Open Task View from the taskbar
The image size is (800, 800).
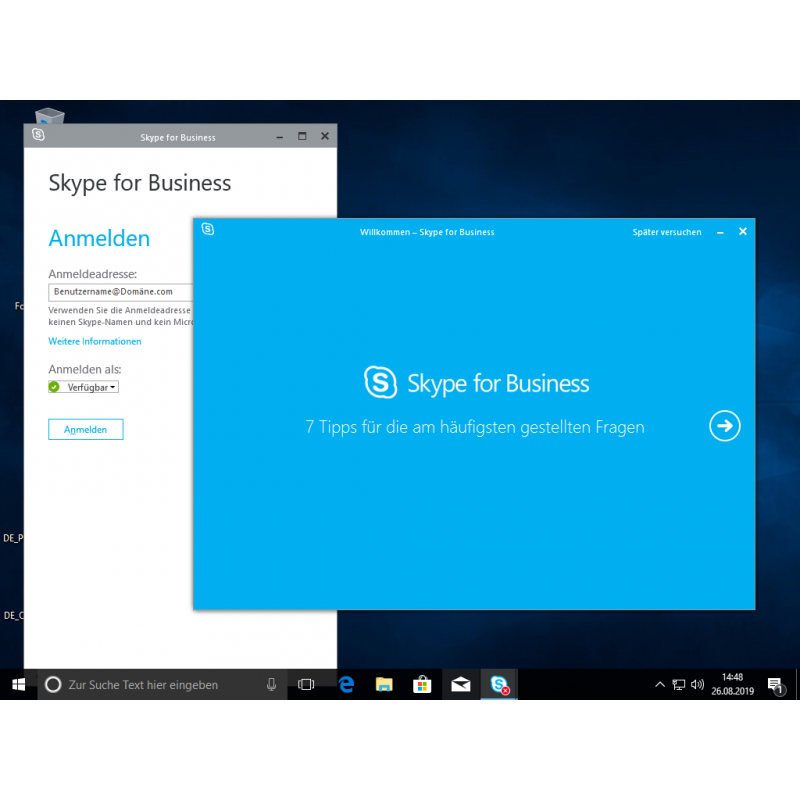point(306,684)
